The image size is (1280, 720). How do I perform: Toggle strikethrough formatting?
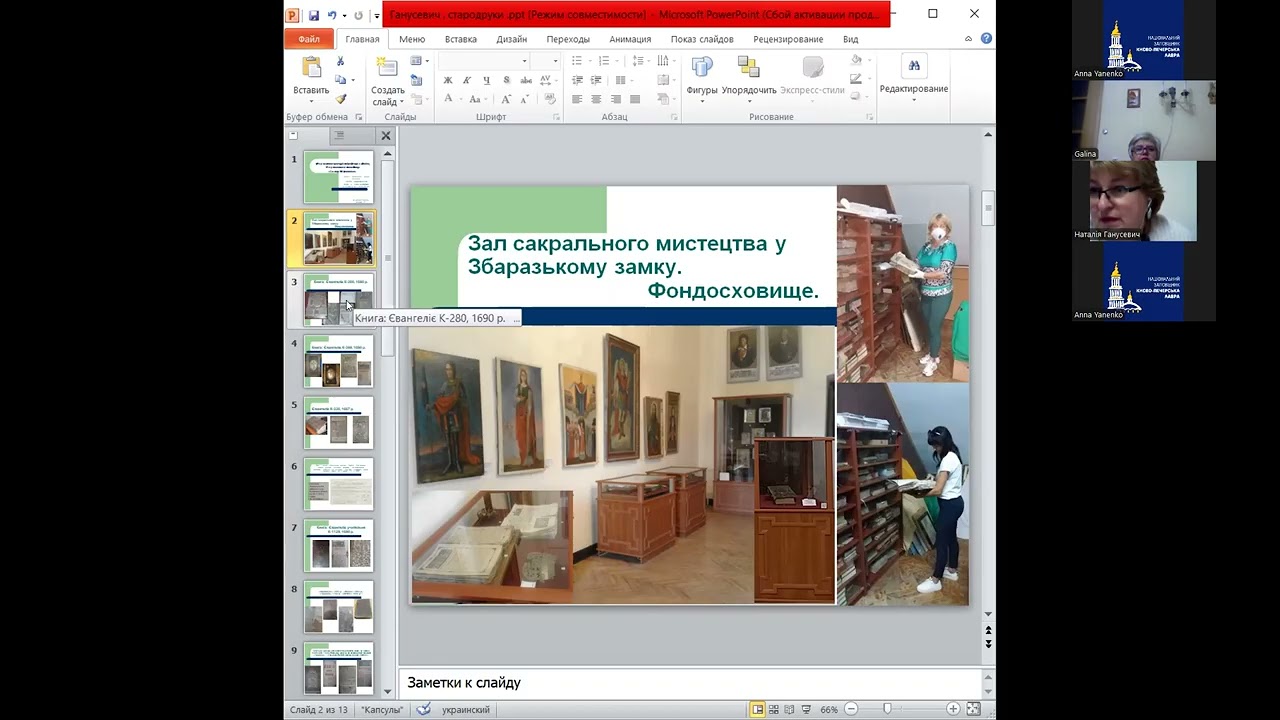[x=524, y=80]
